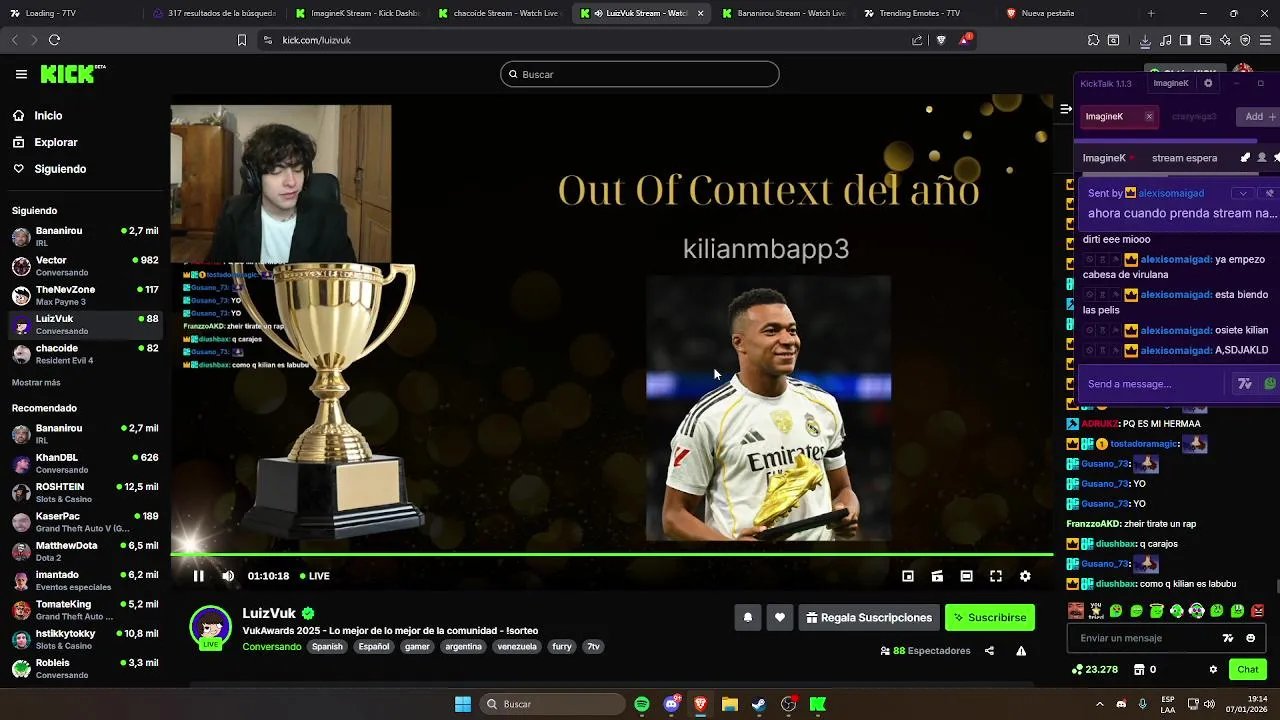
Task: Click the venezuela stream tag
Action: 517,647
